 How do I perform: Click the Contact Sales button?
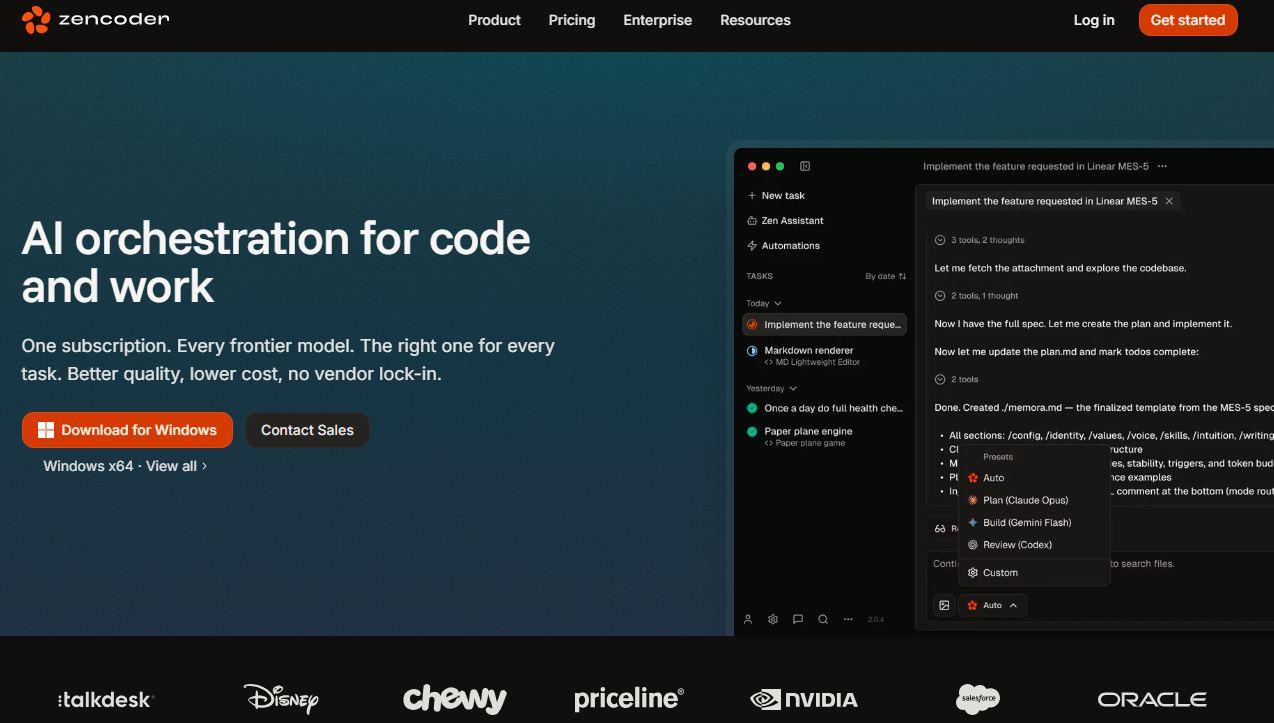point(307,430)
